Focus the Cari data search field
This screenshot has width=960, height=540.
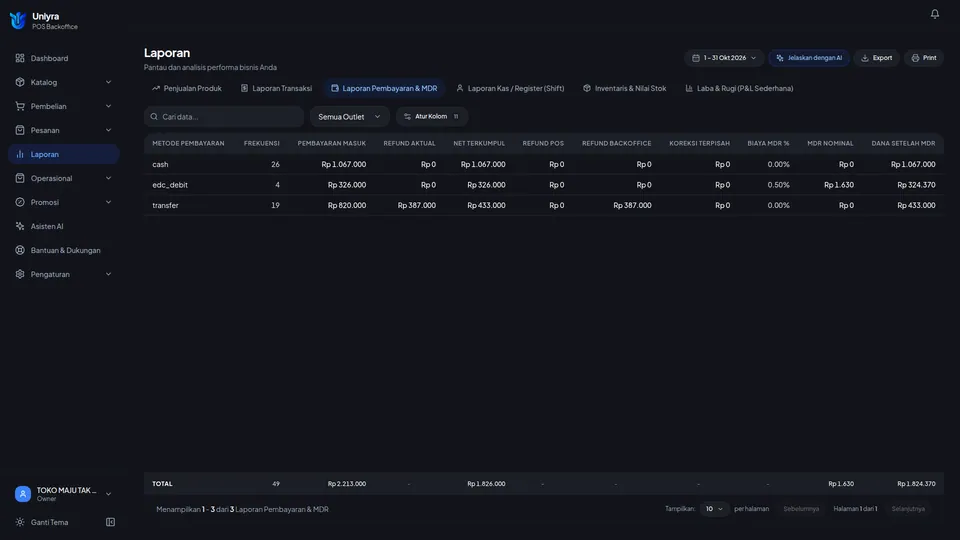[x=224, y=116]
